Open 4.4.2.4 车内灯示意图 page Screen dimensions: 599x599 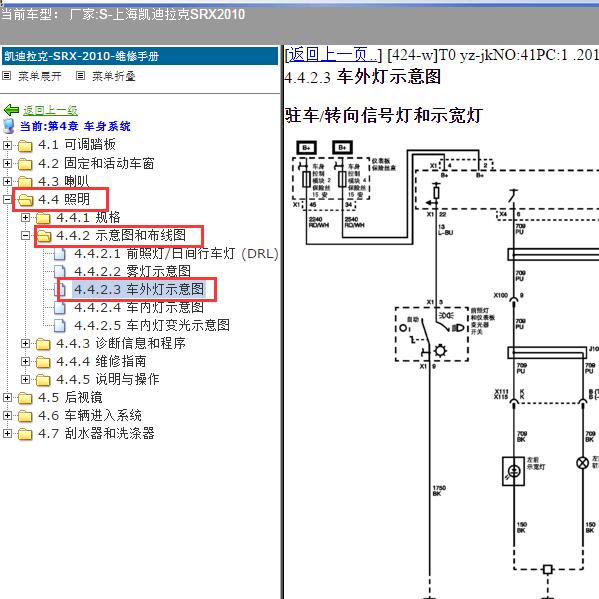[139, 307]
